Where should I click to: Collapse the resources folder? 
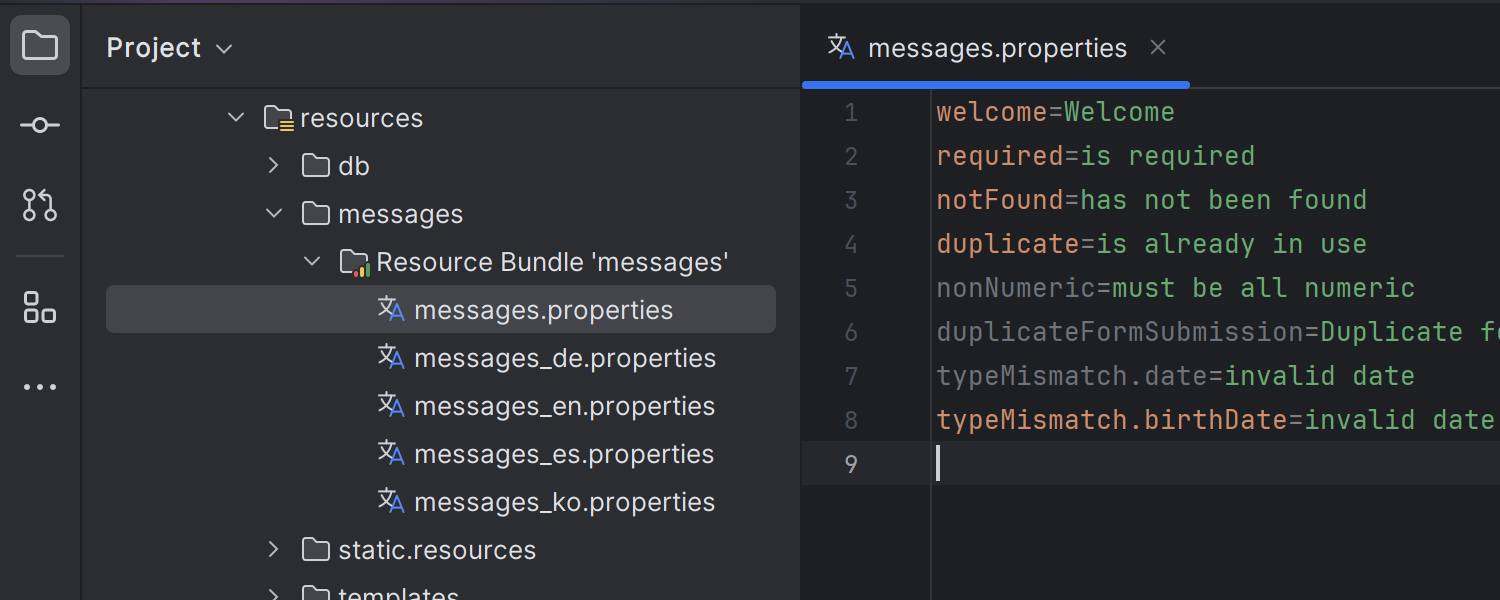point(236,117)
